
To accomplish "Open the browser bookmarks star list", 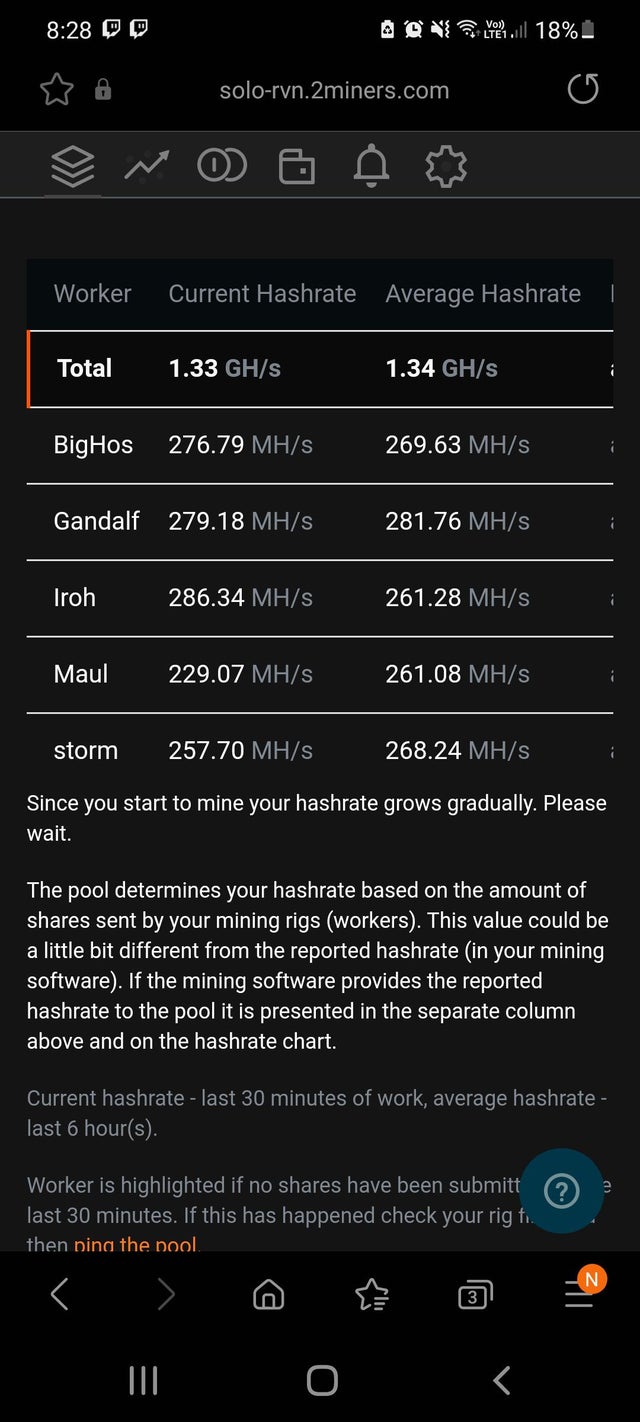I will coord(372,1296).
